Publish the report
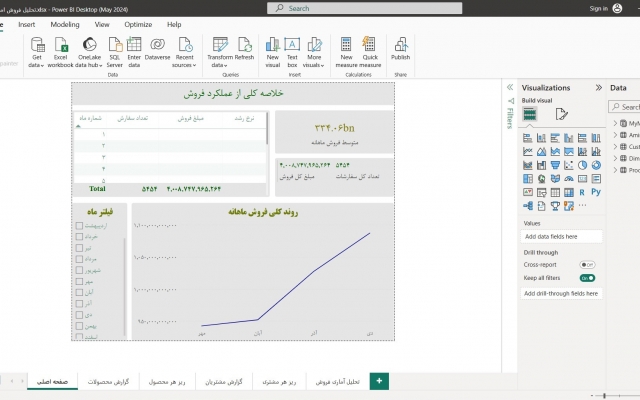Screen dimensions: 640x400 click(400, 49)
